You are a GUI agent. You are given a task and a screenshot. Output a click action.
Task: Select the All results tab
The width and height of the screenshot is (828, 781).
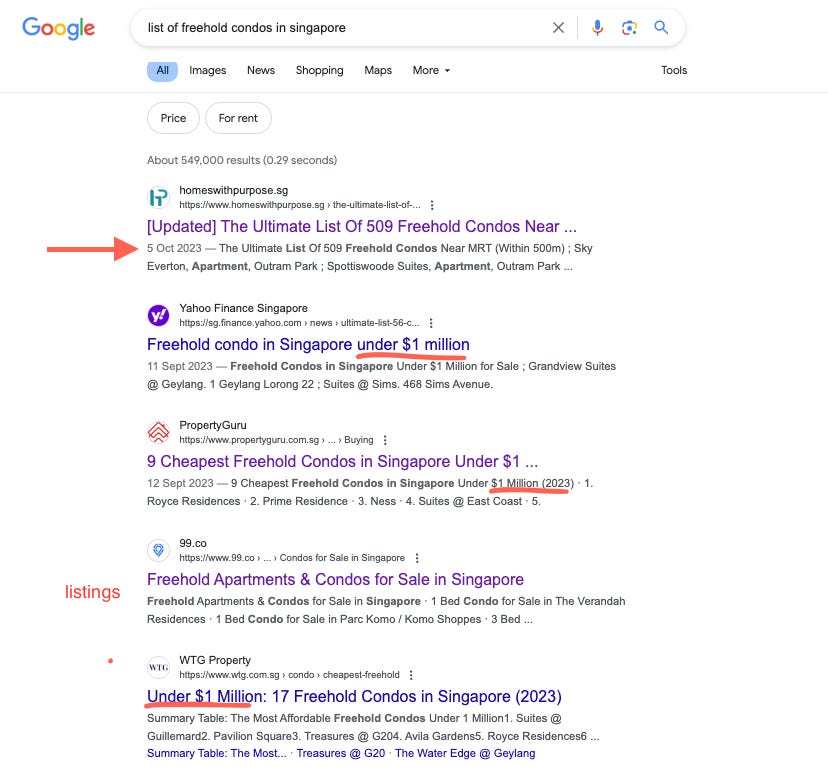coord(162,70)
